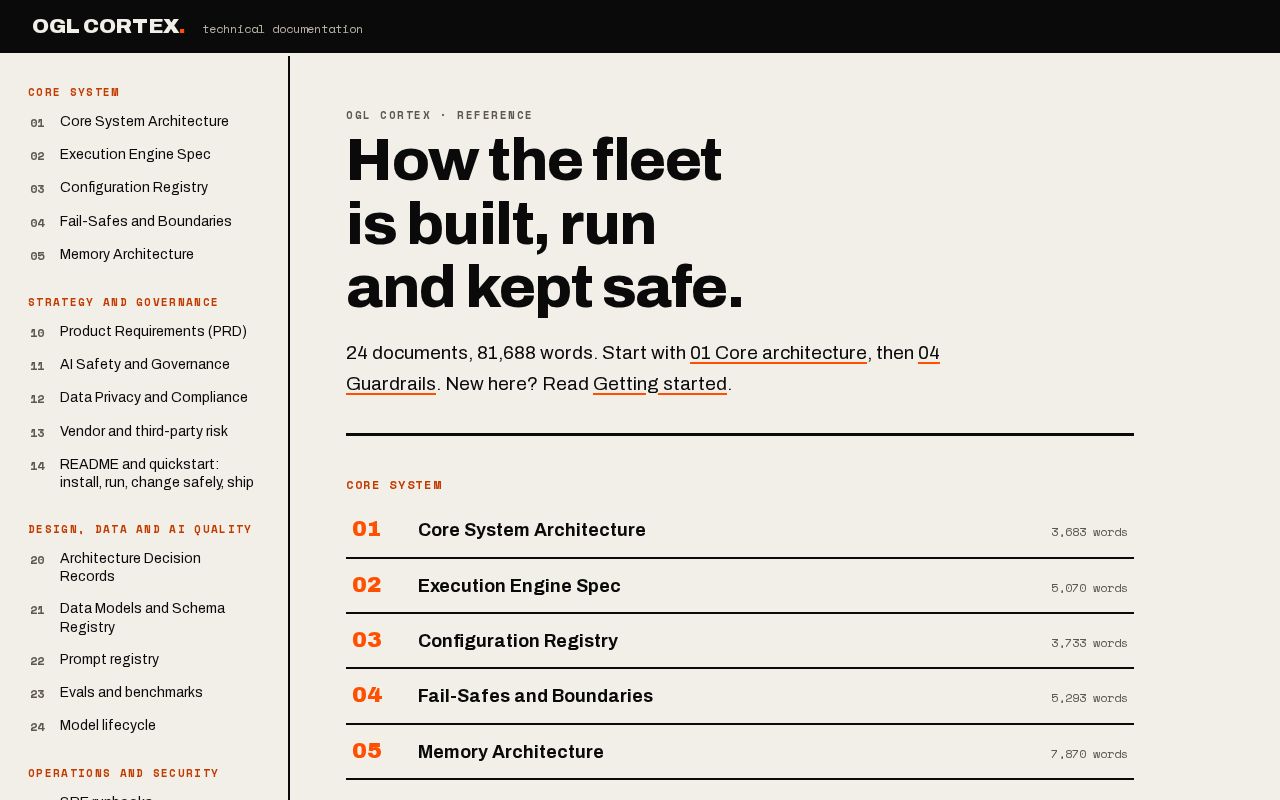Screen dimensions: 1280x800
Task: Open row 05 Memory Architecture
Action: click(740, 752)
